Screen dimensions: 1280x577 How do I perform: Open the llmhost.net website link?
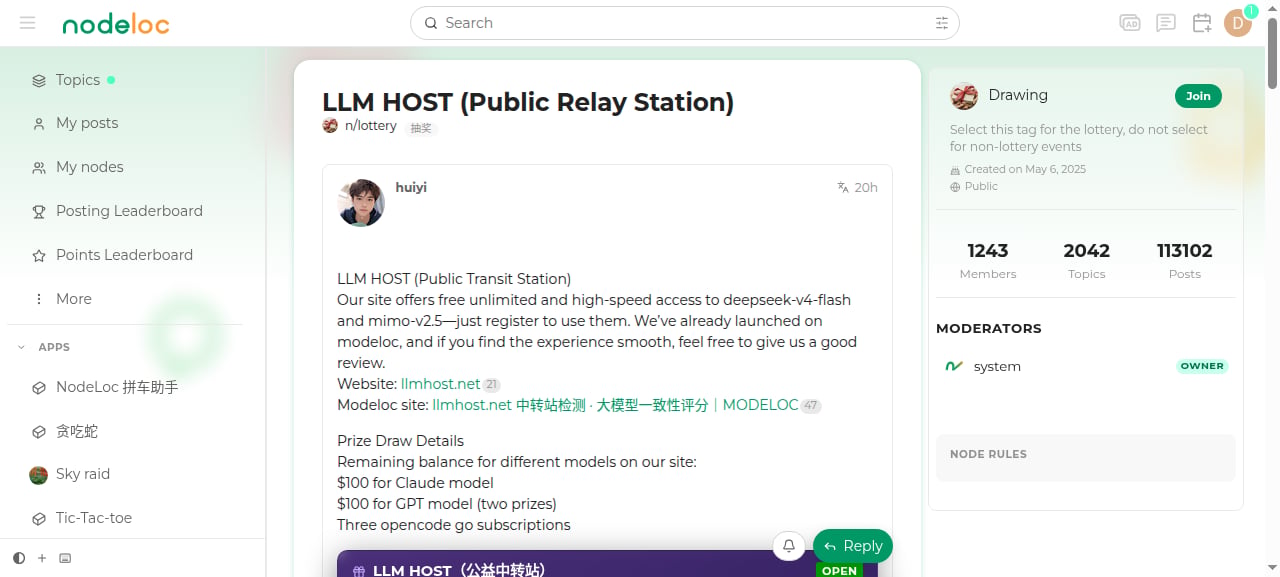click(441, 384)
